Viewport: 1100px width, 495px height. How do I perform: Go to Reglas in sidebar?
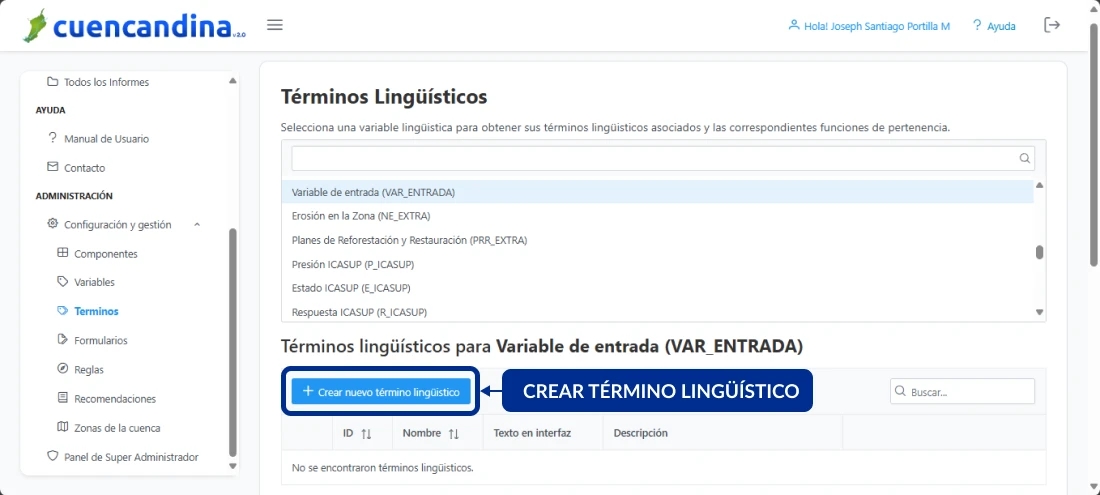pyautogui.click(x=88, y=370)
